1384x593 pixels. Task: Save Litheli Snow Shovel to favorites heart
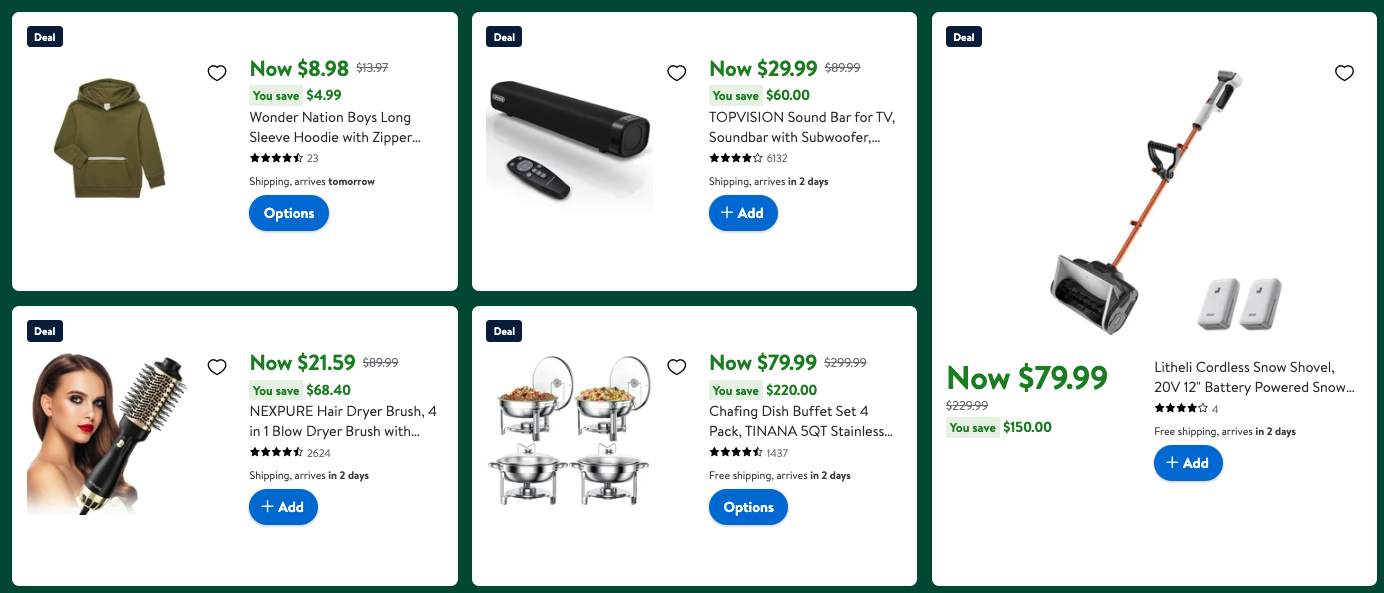[1345, 73]
